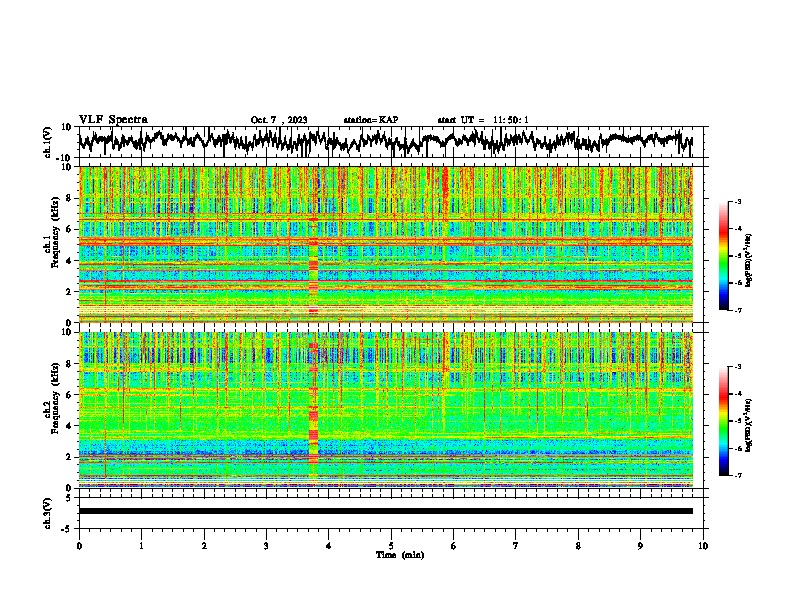Screen dimensions: 792x612
Task: Click the time axis tick label "3"
Action: pos(266,546)
